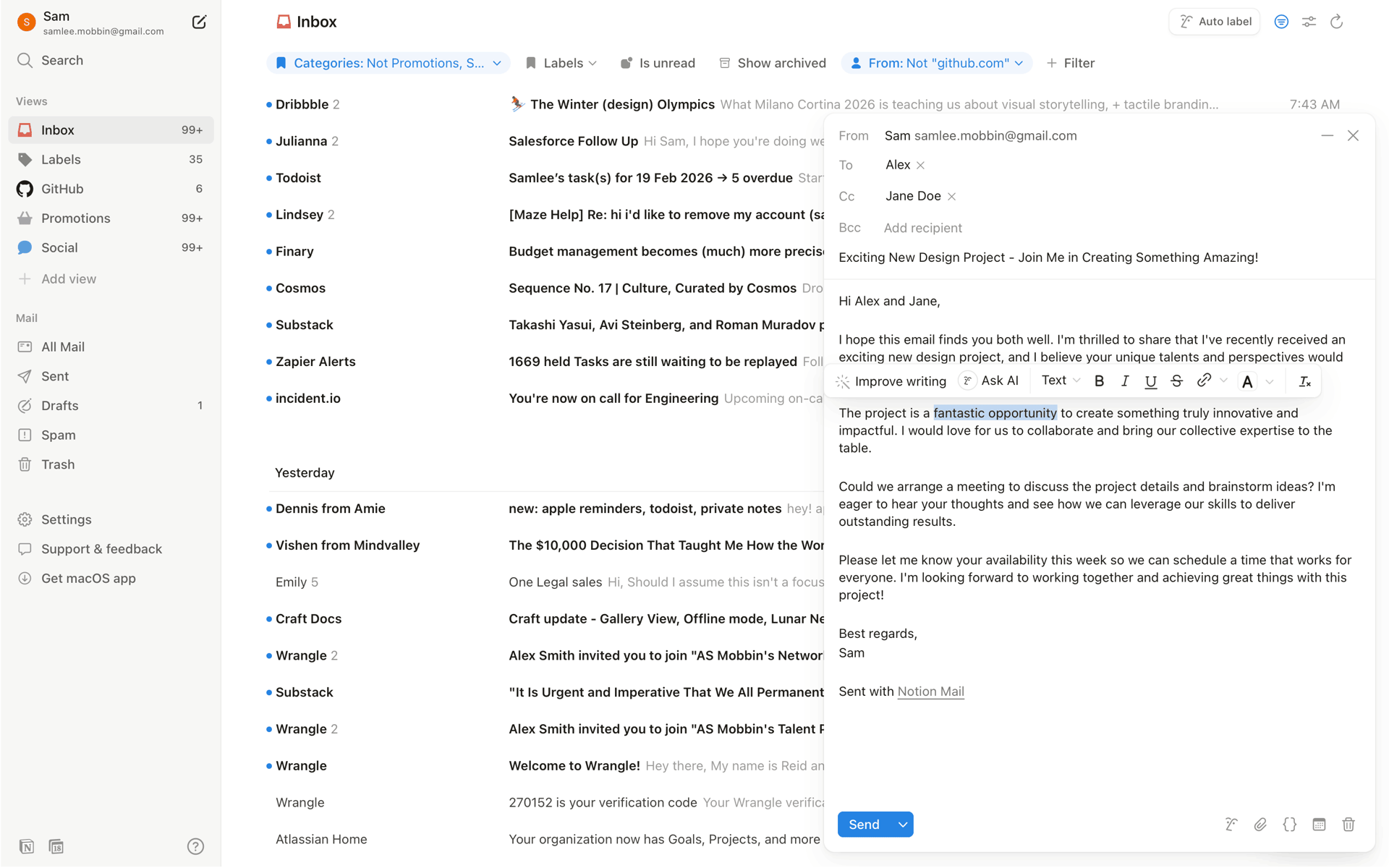
Task: Select the Social view
Action: (x=111, y=247)
